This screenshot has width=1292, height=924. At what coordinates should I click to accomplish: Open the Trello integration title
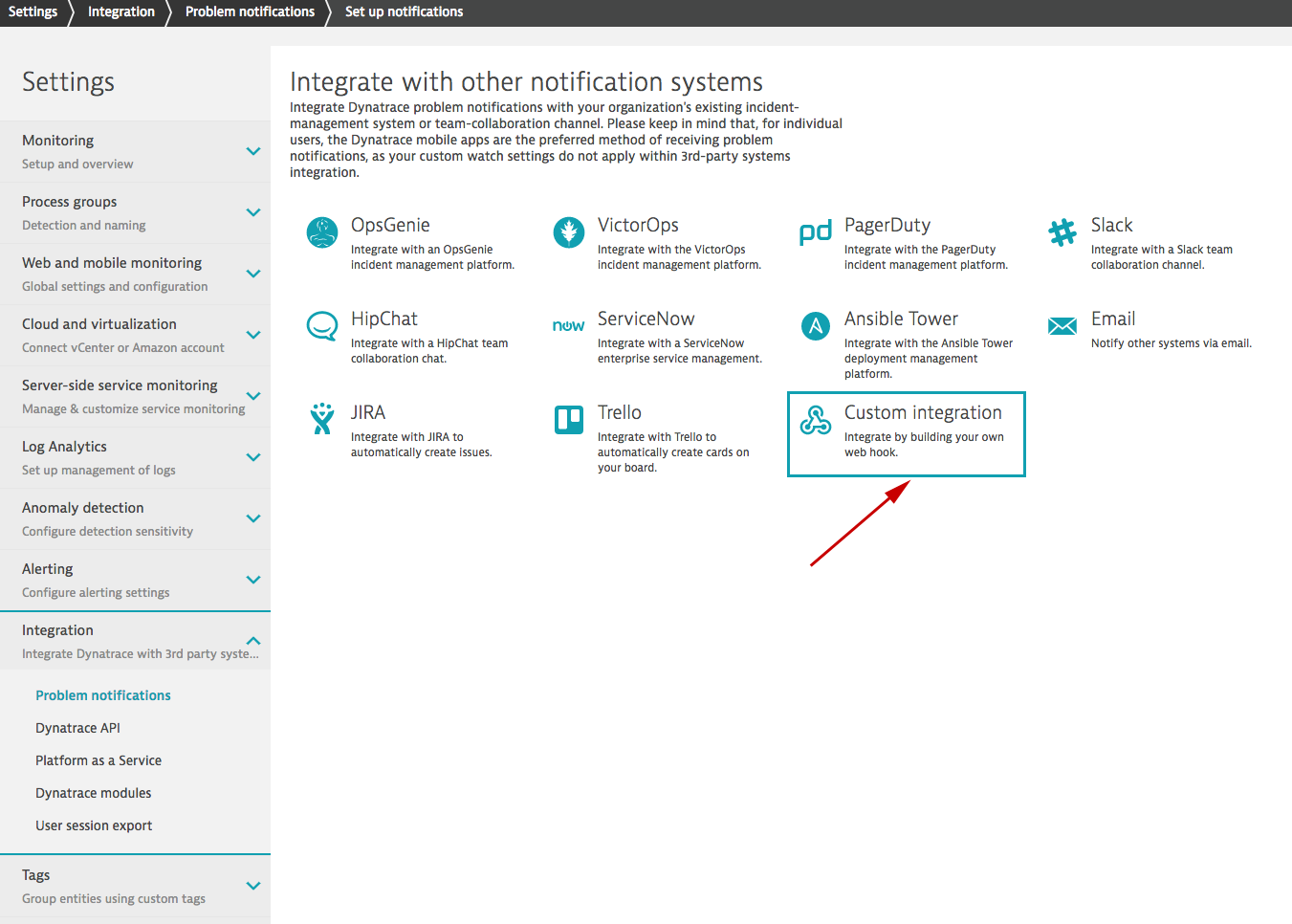coord(620,412)
